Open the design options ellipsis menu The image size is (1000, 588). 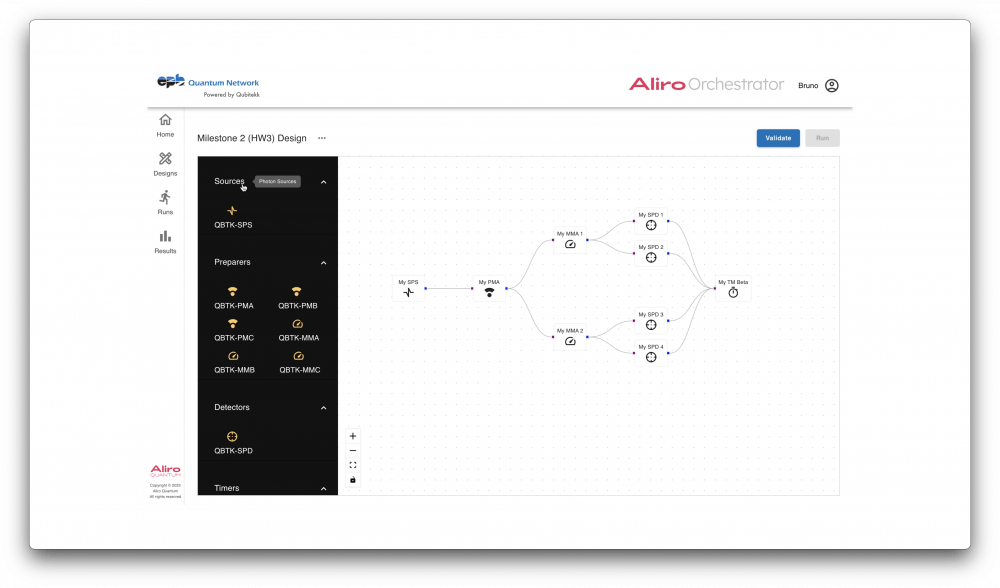(x=322, y=138)
